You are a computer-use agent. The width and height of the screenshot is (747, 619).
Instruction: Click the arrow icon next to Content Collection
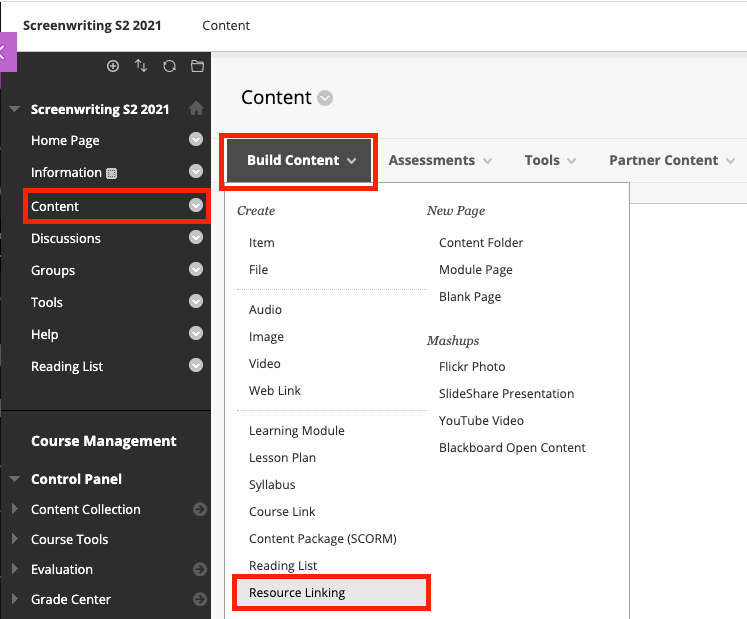pyautogui.click(x=200, y=509)
